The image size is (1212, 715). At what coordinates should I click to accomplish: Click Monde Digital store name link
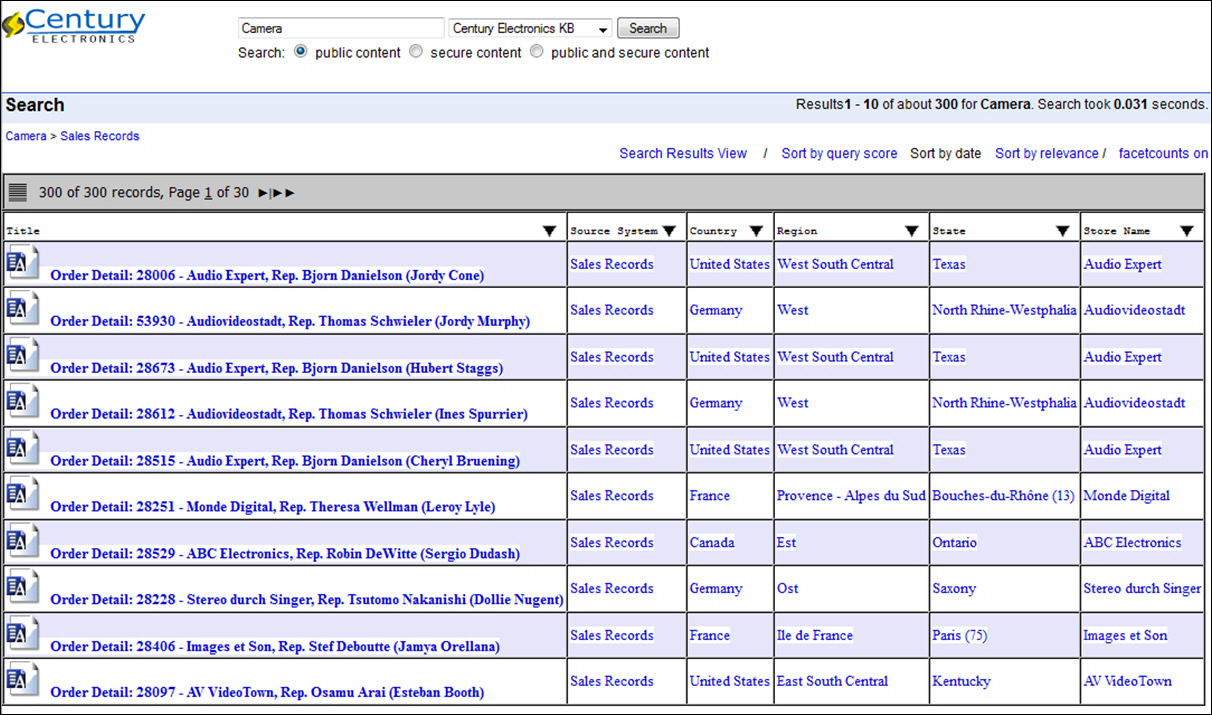point(1127,495)
